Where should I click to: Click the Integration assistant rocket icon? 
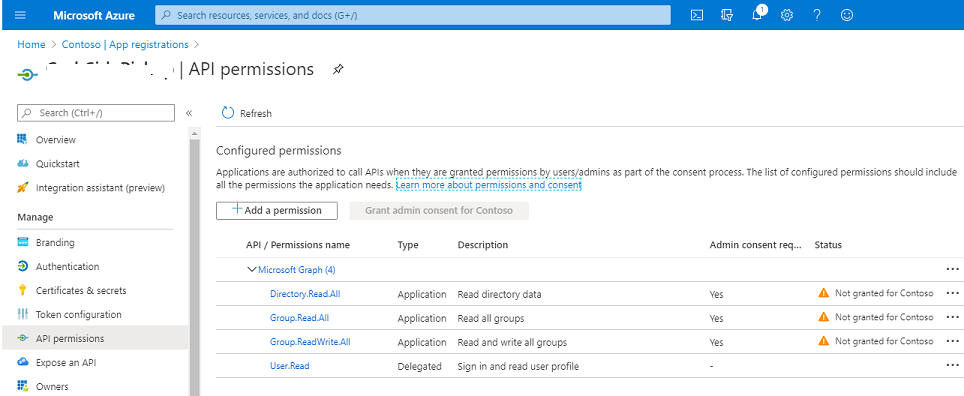tap(23, 188)
